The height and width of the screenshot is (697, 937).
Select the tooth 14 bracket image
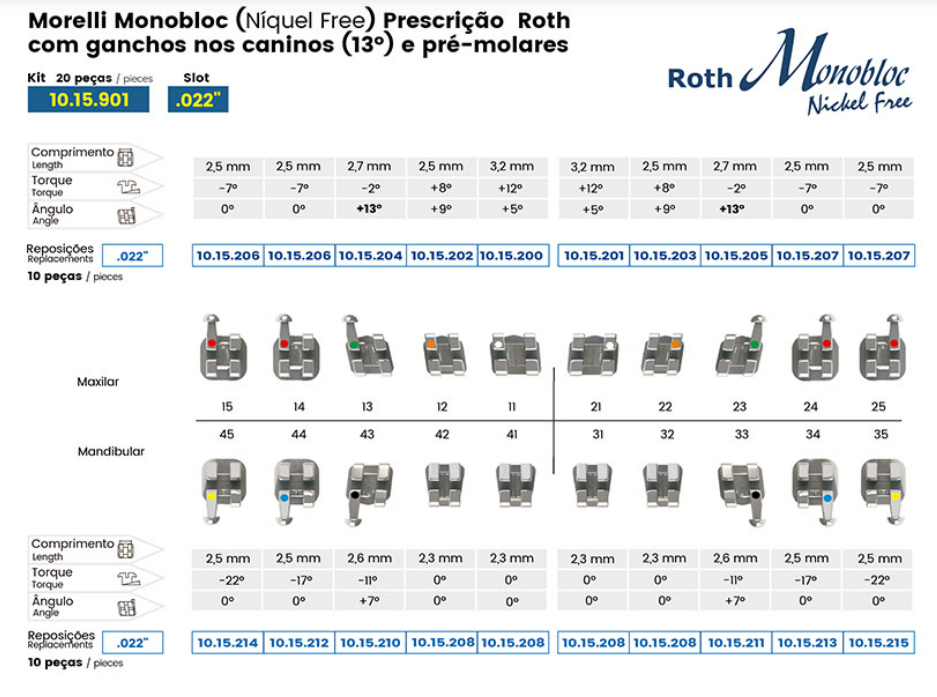pos(296,347)
